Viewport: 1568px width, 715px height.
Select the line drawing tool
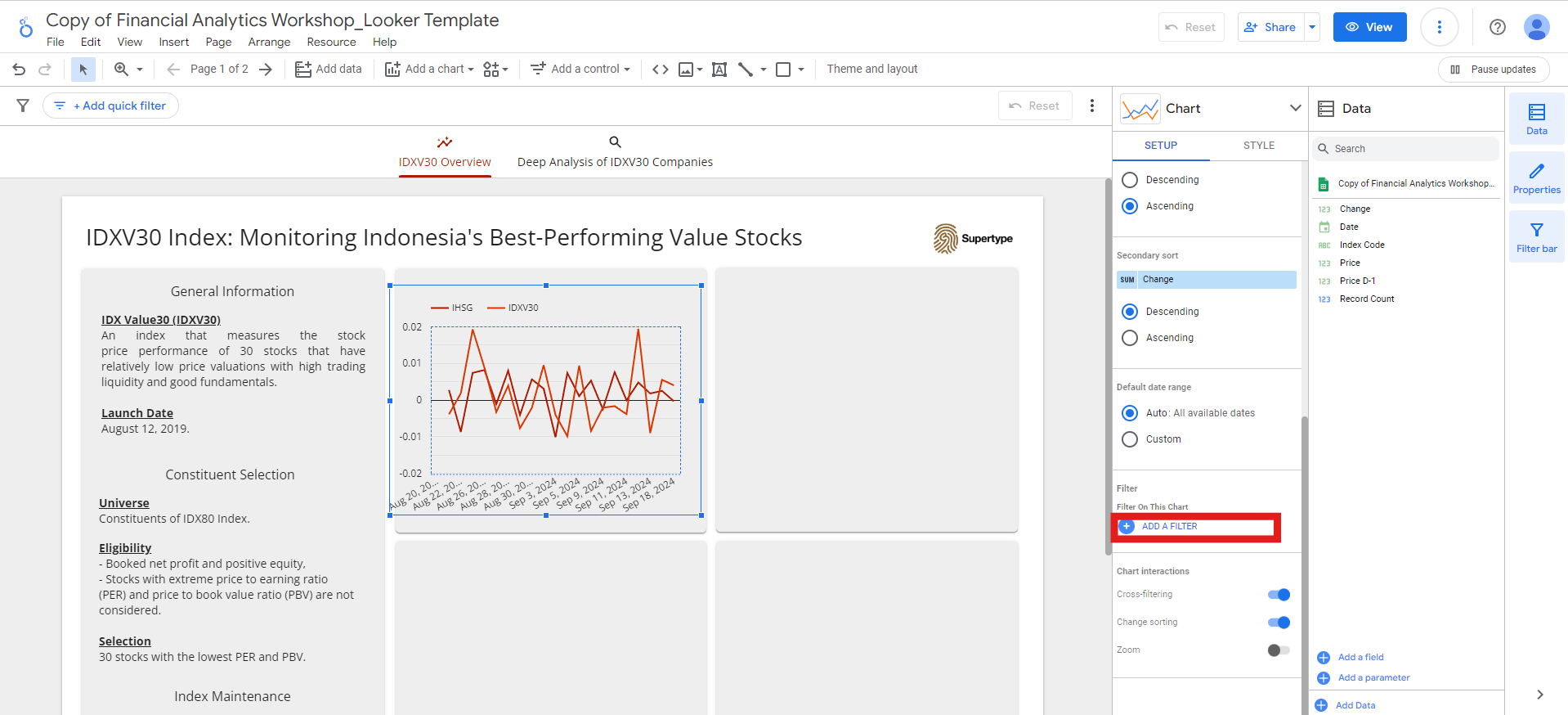746,70
